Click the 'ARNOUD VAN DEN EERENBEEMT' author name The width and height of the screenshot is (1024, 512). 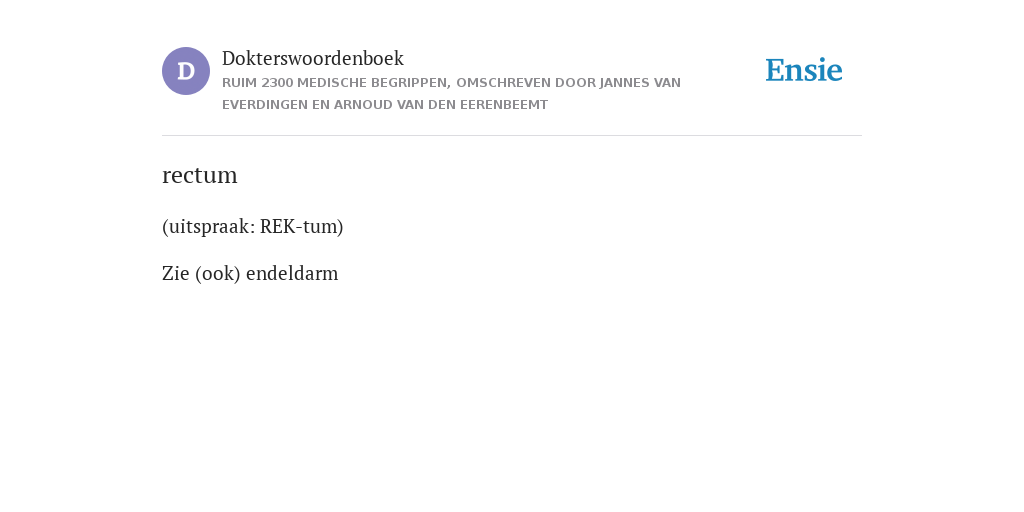tap(441, 105)
